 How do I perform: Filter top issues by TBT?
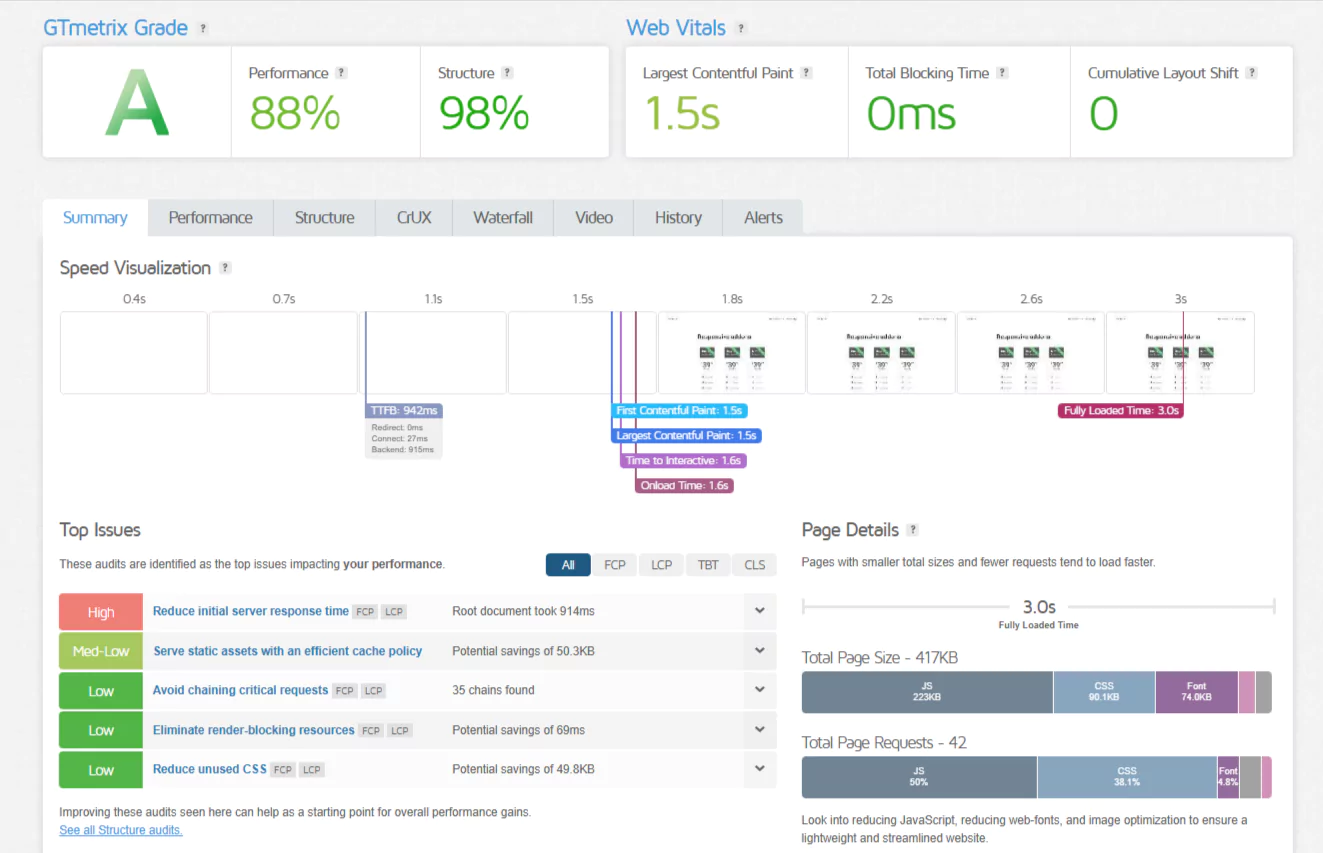coord(708,565)
